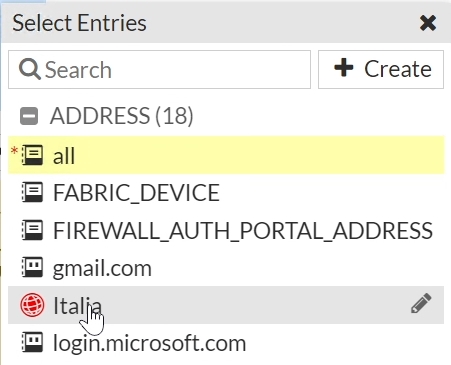Click the plus icon on Create button
This screenshot has height=365, width=451.
pyautogui.click(x=344, y=68)
